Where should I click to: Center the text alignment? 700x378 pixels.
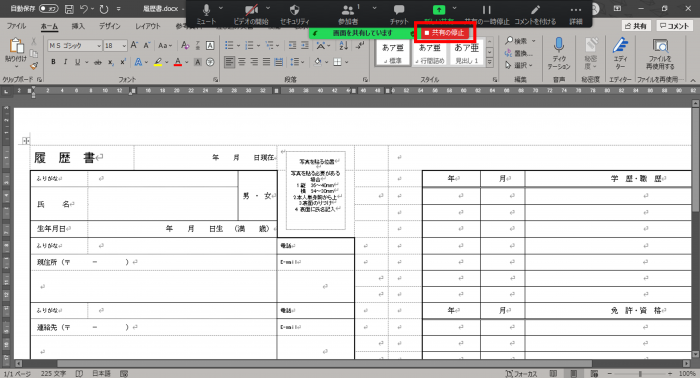point(242,62)
